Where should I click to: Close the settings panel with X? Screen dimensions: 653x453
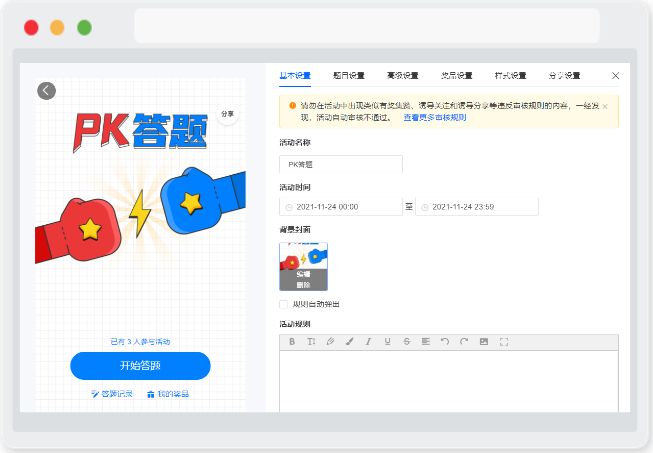[615, 76]
